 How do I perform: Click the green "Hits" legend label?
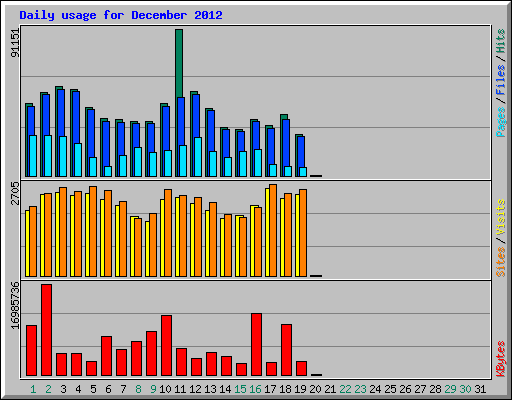tap(501, 41)
